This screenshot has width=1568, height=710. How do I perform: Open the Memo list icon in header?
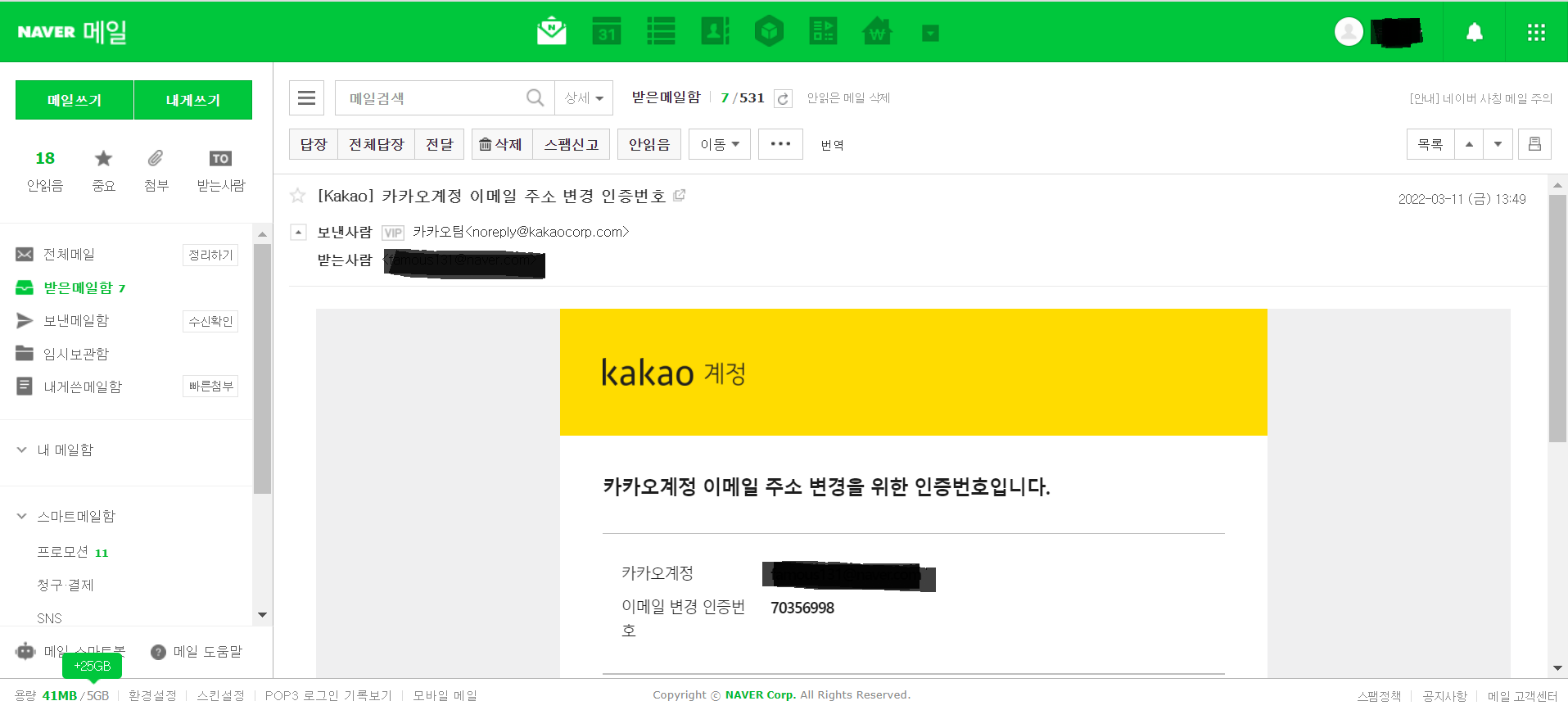coord(661,32)
